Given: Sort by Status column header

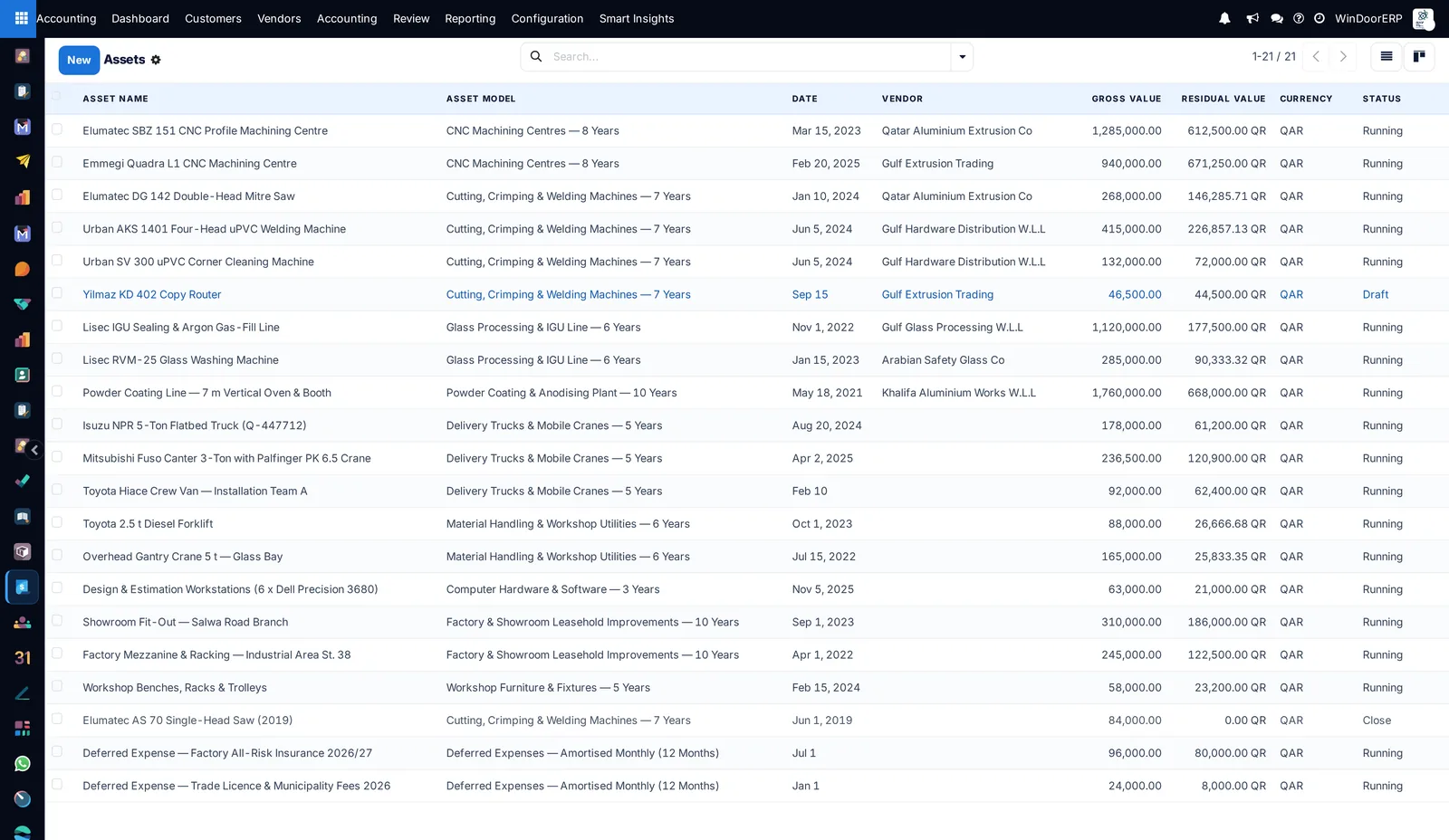Looking at the screenshot, I should [x=1381, y=99].
